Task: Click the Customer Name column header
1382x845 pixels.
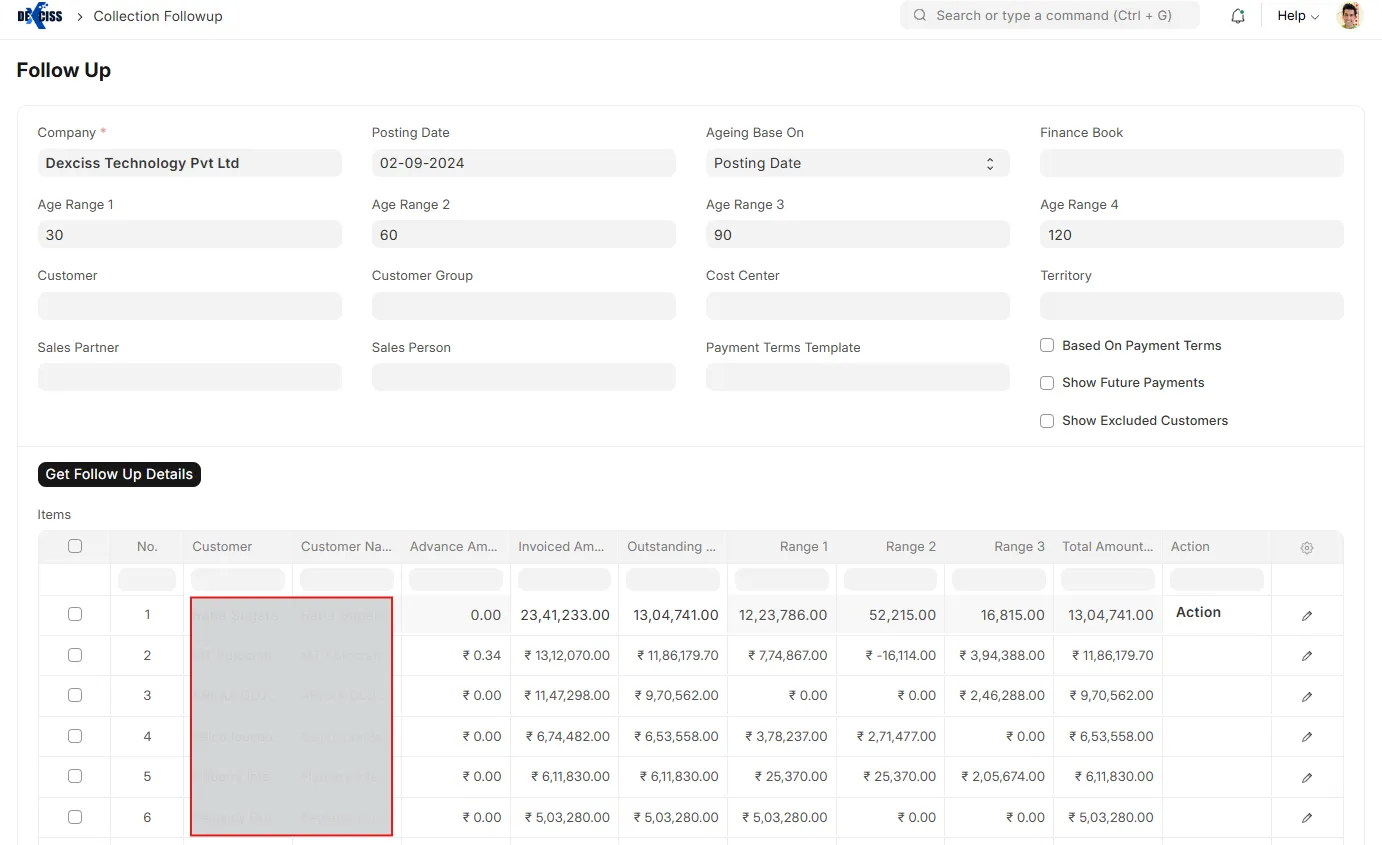Action: point(347,547)
